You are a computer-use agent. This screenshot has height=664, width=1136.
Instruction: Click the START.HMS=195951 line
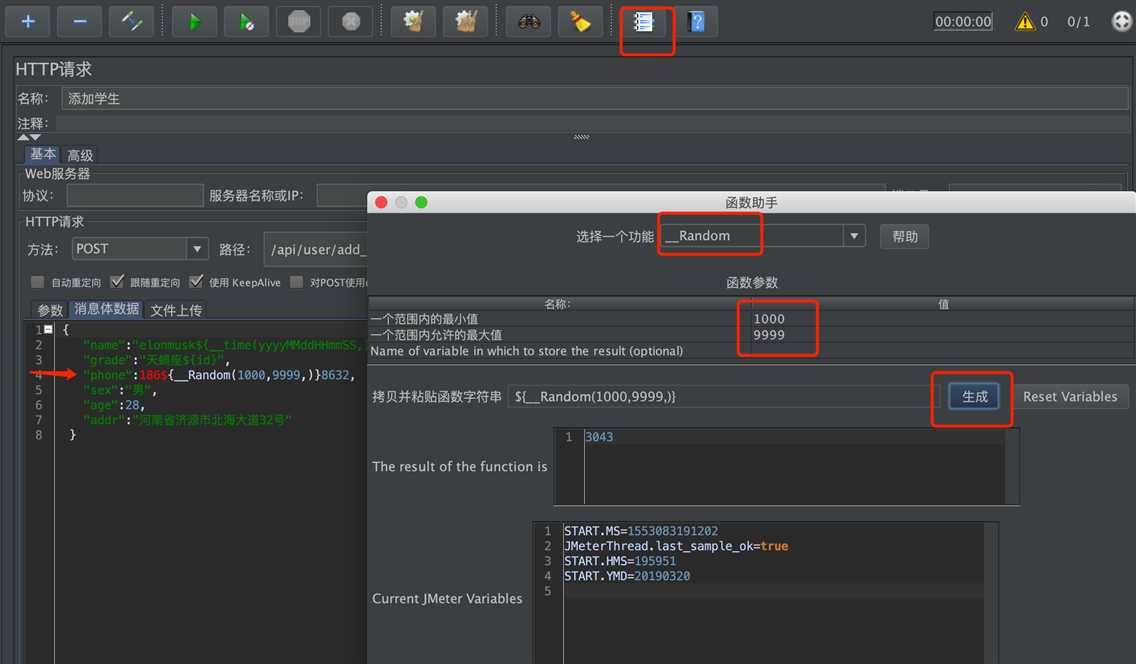tap(620, 561)
